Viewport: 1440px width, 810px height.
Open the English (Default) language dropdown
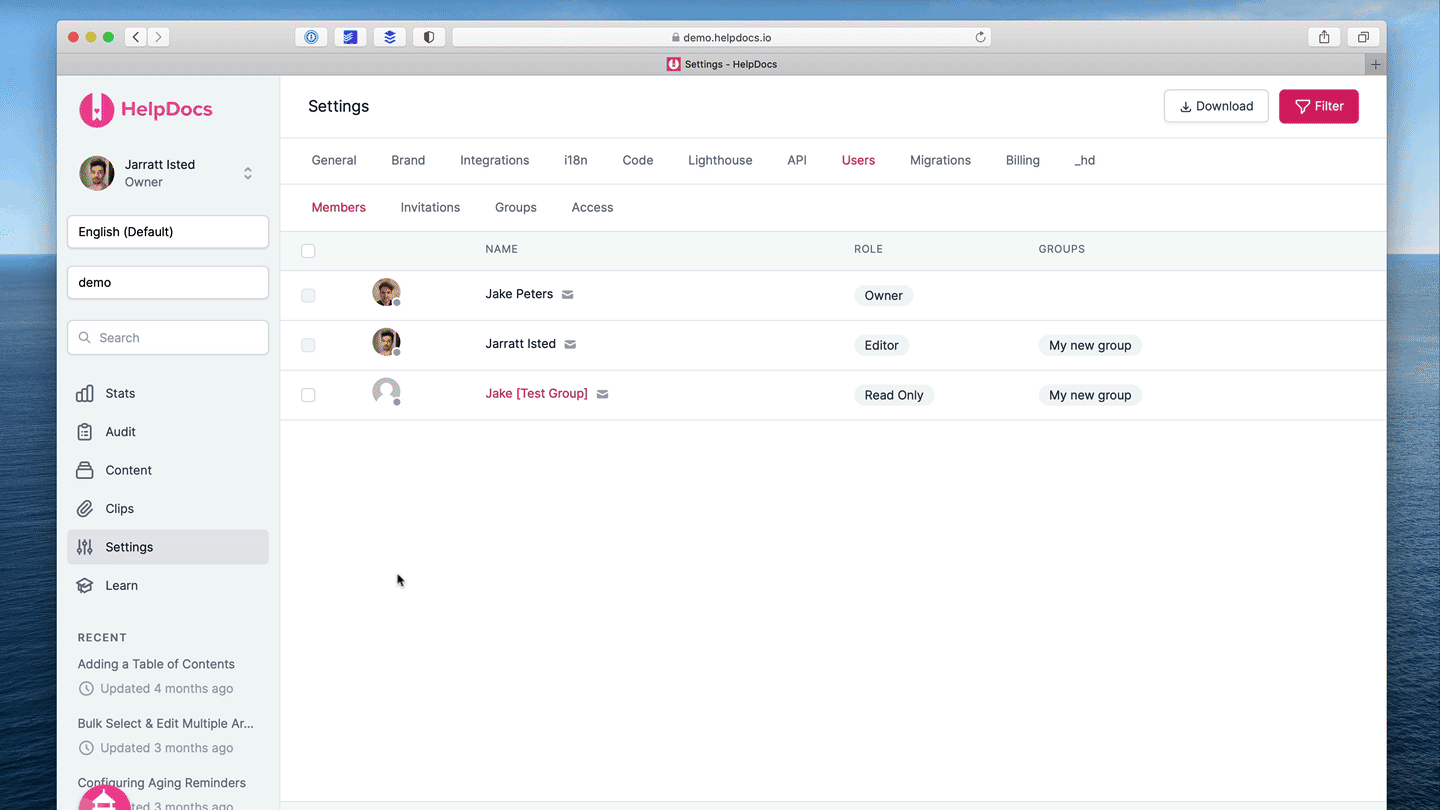(x=168, y=232)
